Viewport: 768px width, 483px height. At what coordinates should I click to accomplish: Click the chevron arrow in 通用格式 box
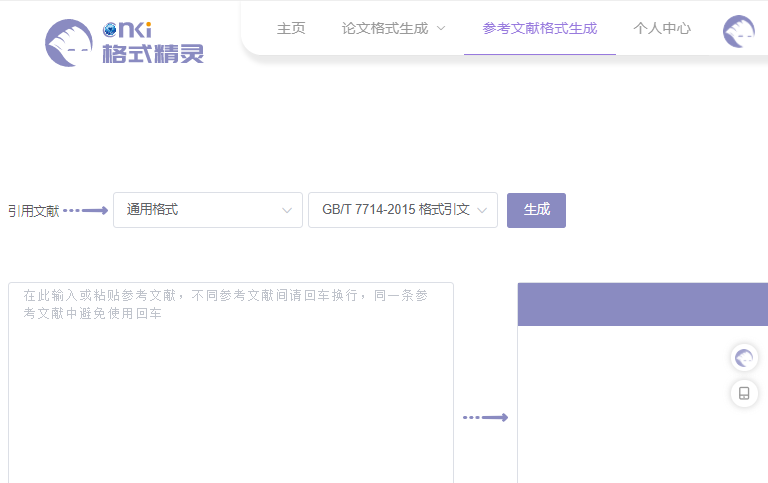[287, 211]
